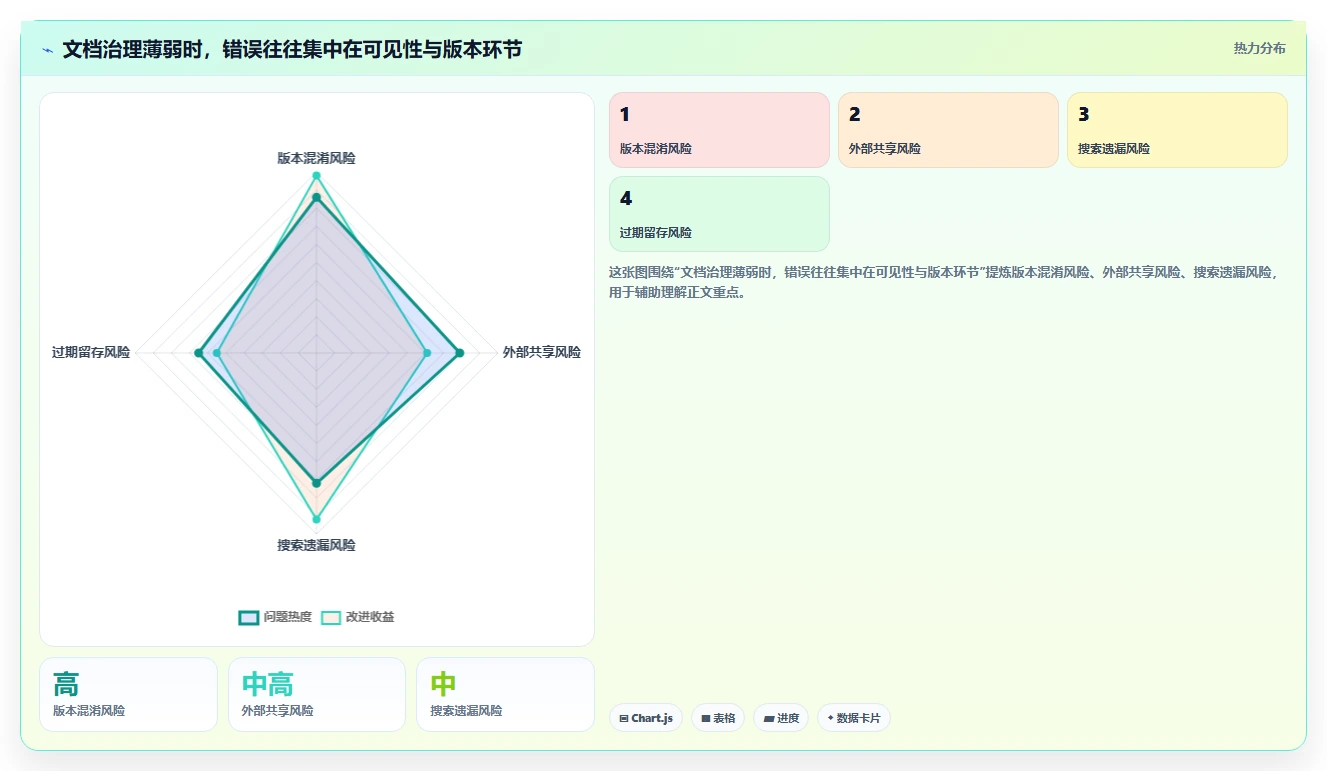Open card 3 搜索遗漏风险
The image size is (1327, 771).
point(1177,130)
